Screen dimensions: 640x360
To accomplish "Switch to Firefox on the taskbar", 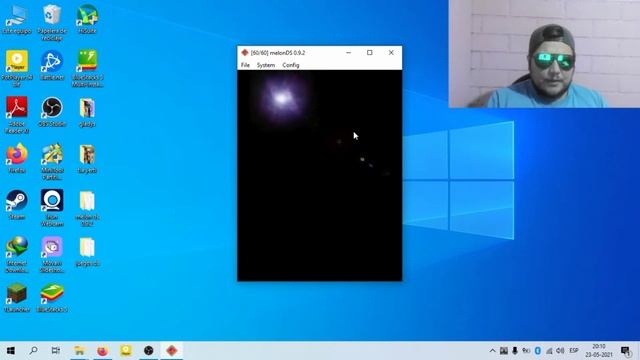I will pyautogui.click(x=102, y=351).
